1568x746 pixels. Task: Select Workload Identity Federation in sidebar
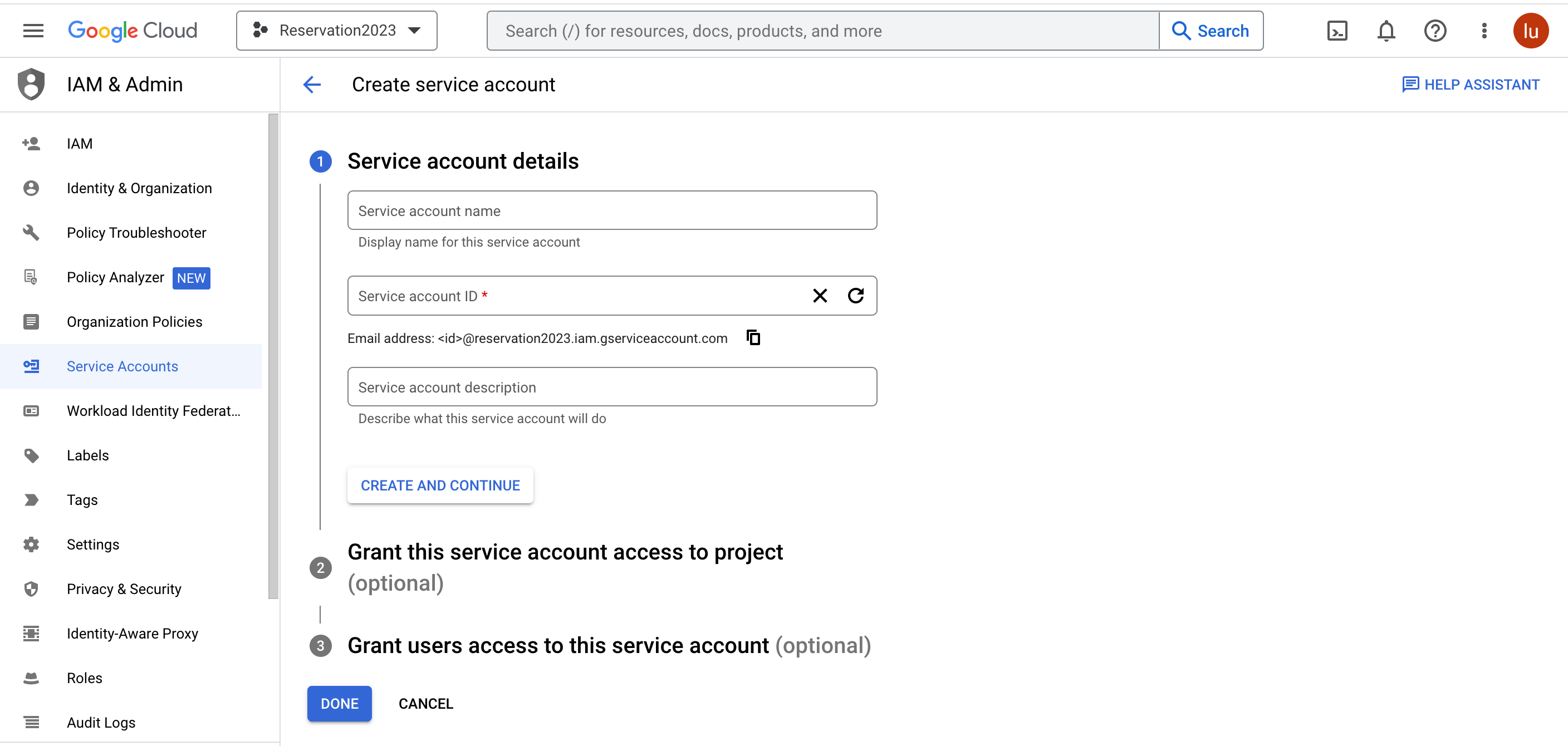click(153, 411)
